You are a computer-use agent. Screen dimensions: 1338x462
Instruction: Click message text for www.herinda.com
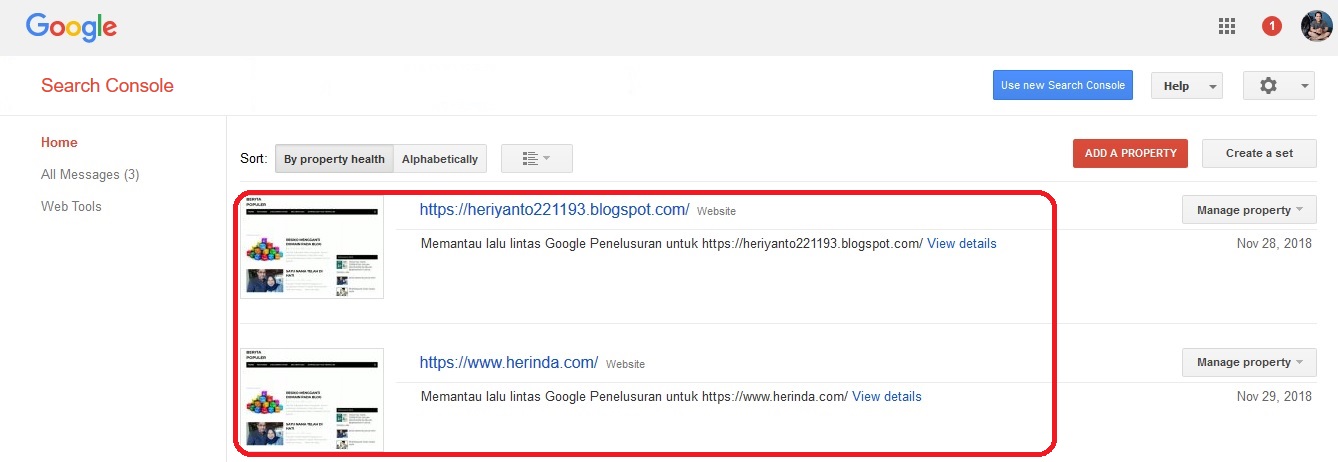pos(634,397)
